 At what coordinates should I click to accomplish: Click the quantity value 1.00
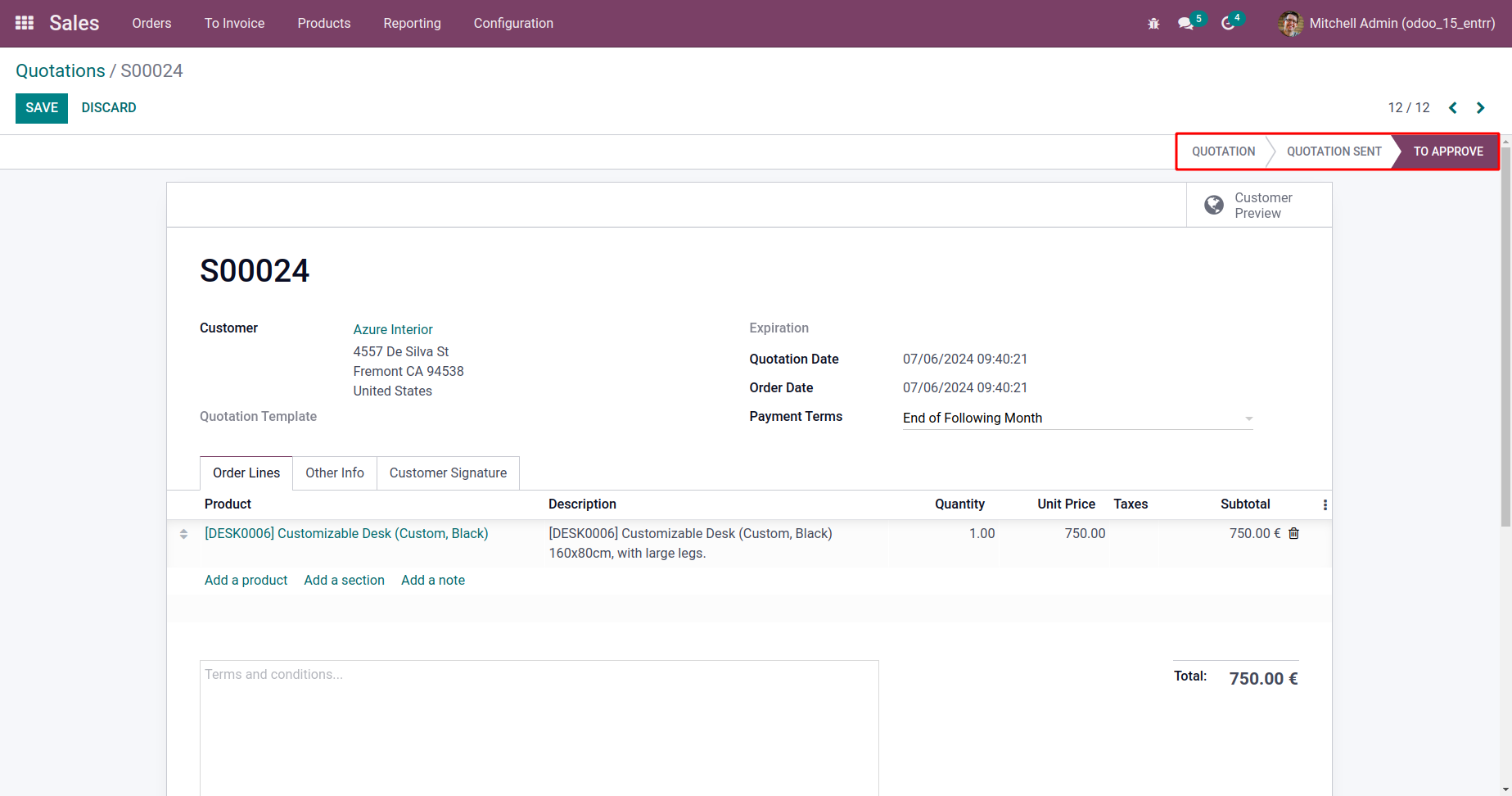[982, 534]
